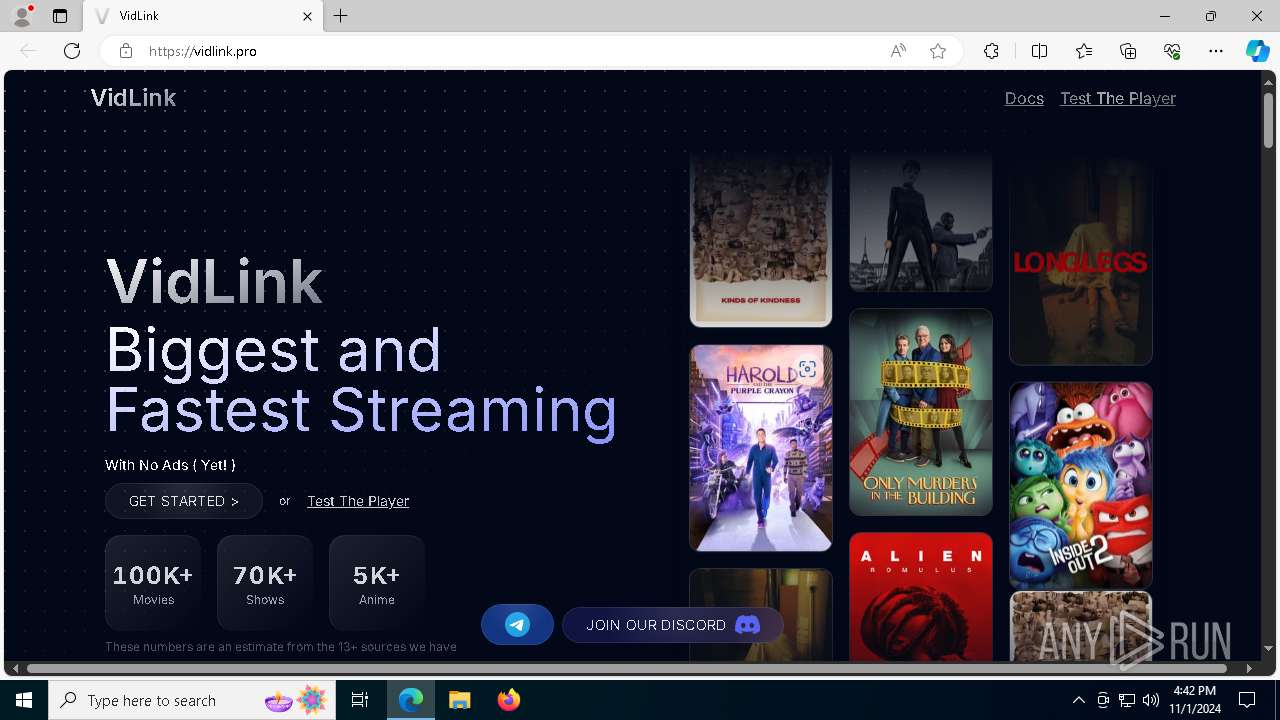Show hidden system tray icons
The image size is (1280, 720).
[x=1078, y=700]
